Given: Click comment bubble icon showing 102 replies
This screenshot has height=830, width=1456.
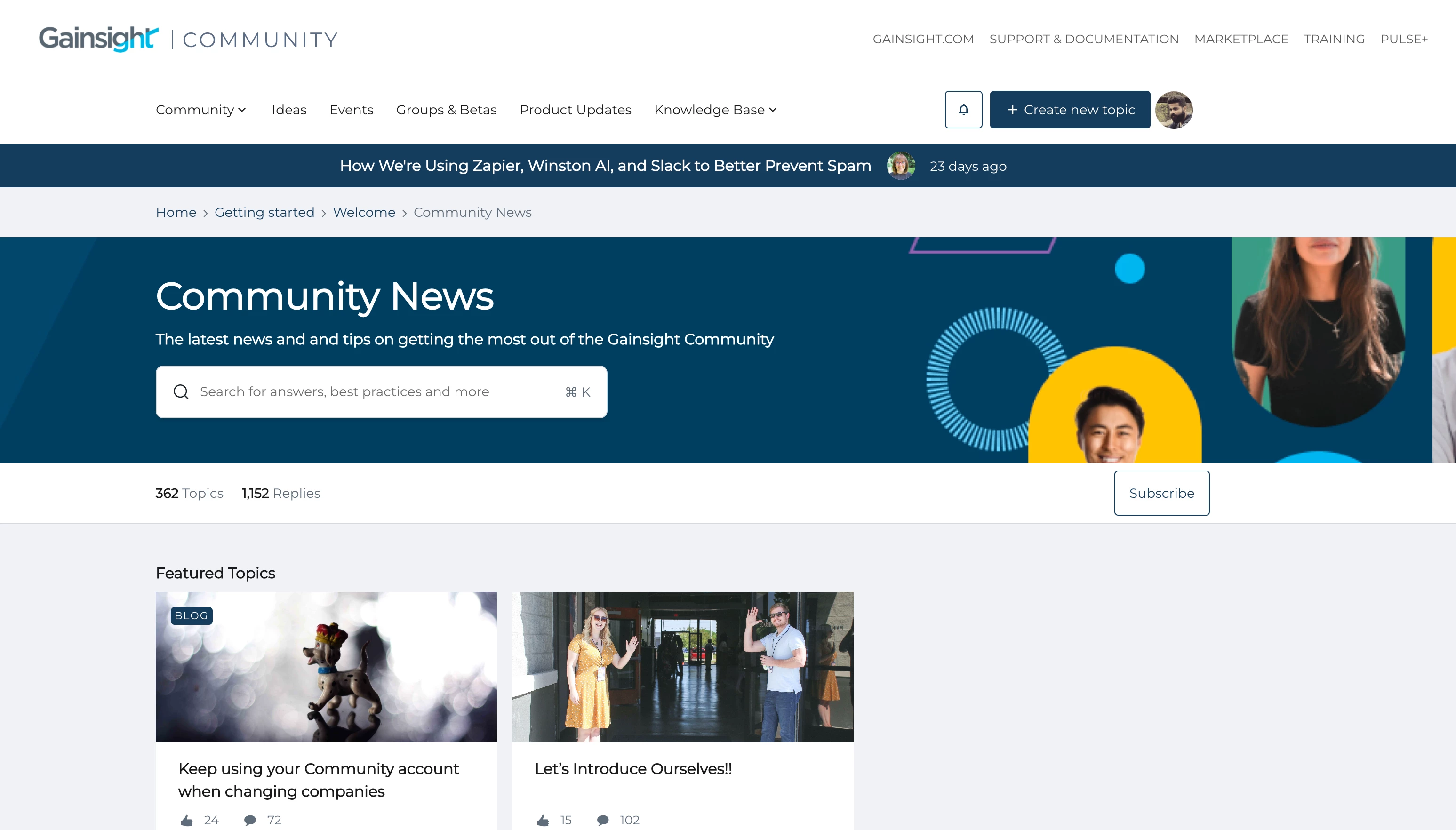Looking at the screenshot, I should 602,820.
